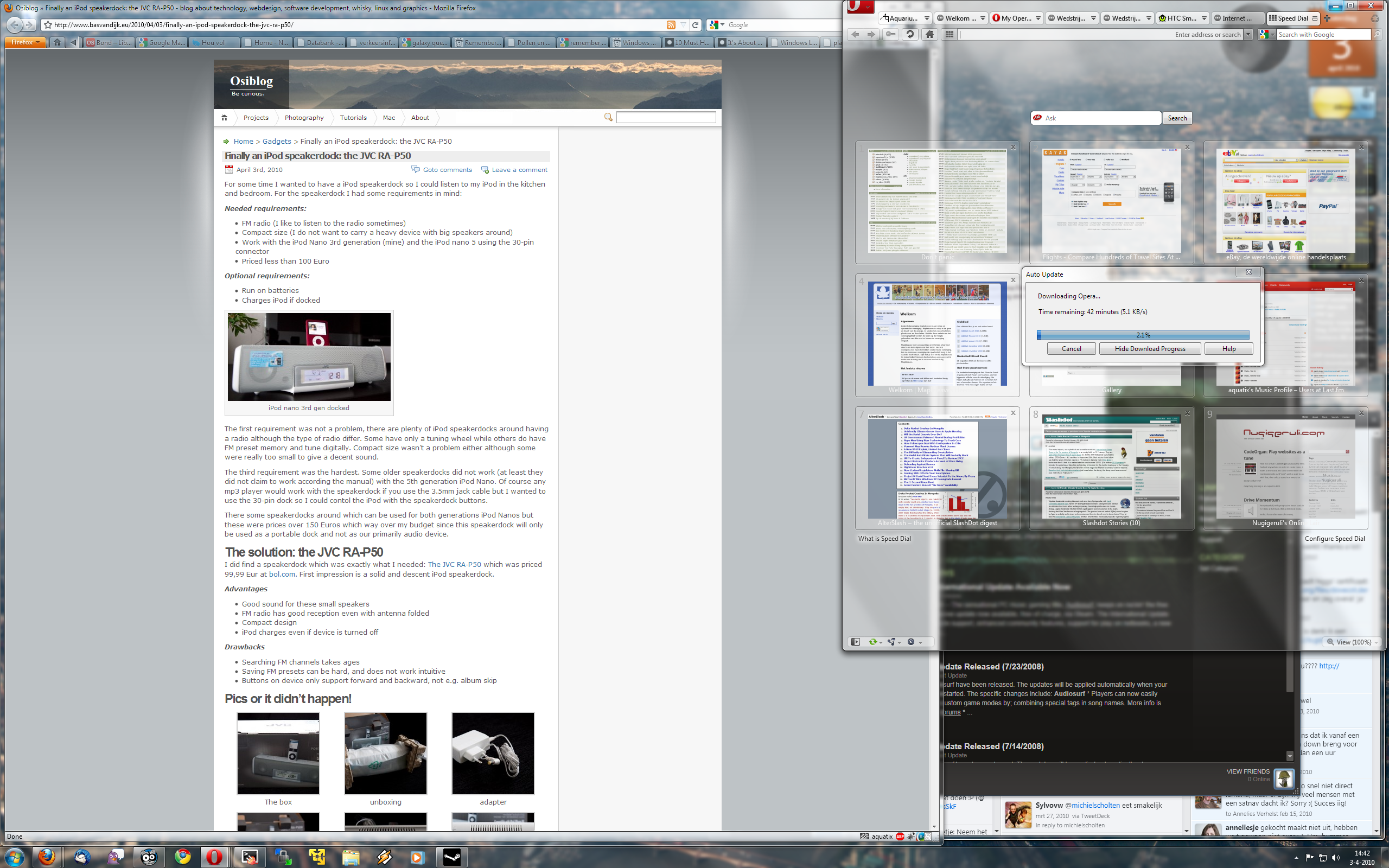Toggle Adblock Plus in Firefox status bar
This screenshot has width=1389, height=868.
pos(900,837)
